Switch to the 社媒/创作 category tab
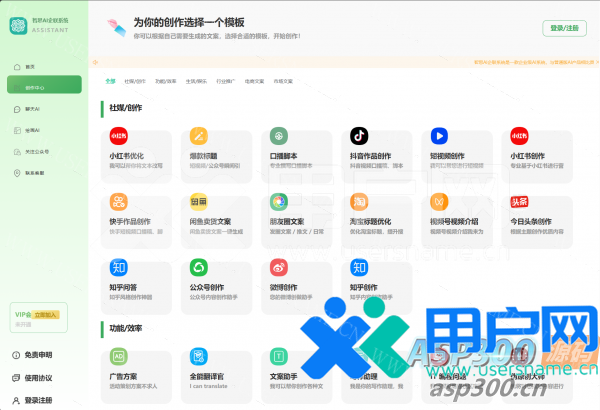This screenshot has width=600, height=410. pyautogui.click(x=135, y=79)
